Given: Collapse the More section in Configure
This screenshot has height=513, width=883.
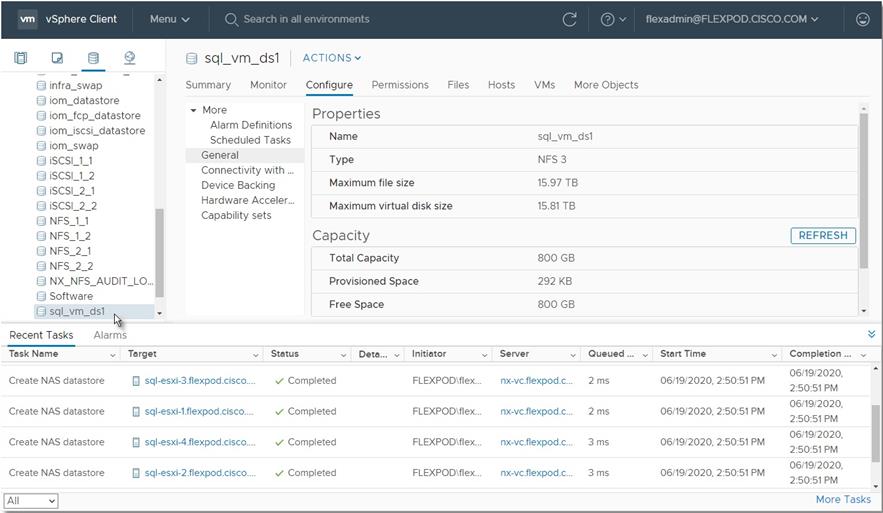Looking at the screenshot, I should click(x=193, y=110).
